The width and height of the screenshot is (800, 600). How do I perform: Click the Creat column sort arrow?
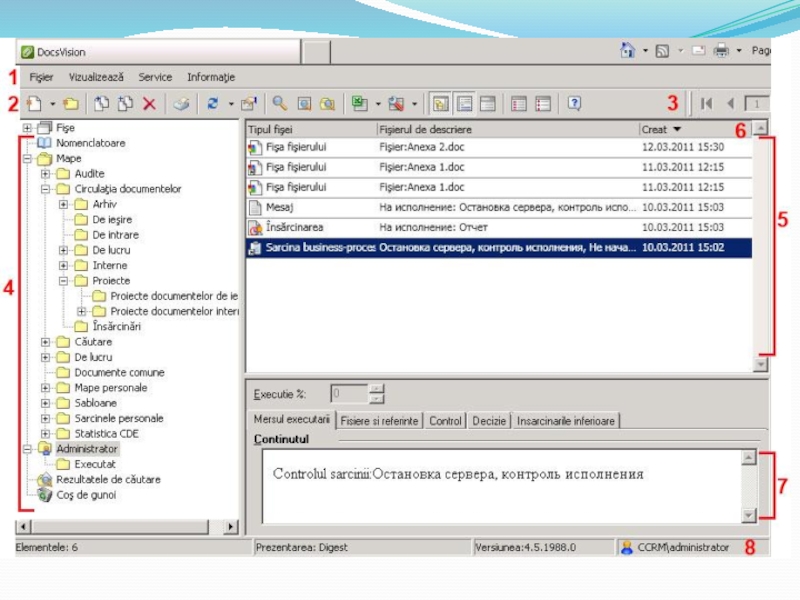click(x=677, y=129)
